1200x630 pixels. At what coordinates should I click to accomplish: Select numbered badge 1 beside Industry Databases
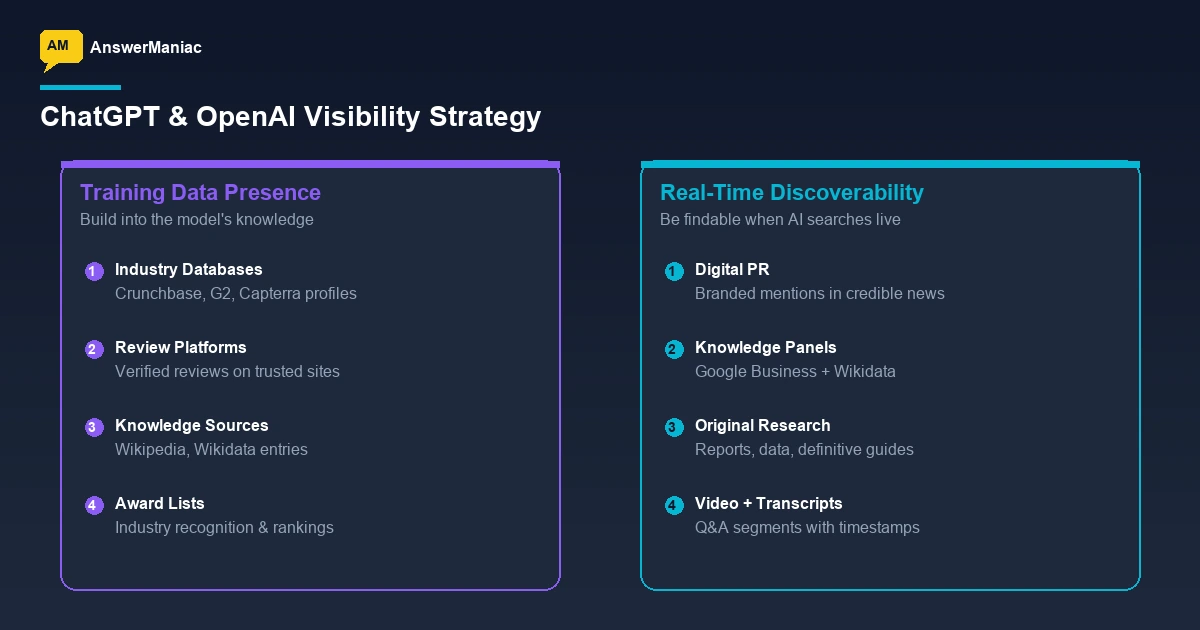pyautogui.click(x=93, y=271)
